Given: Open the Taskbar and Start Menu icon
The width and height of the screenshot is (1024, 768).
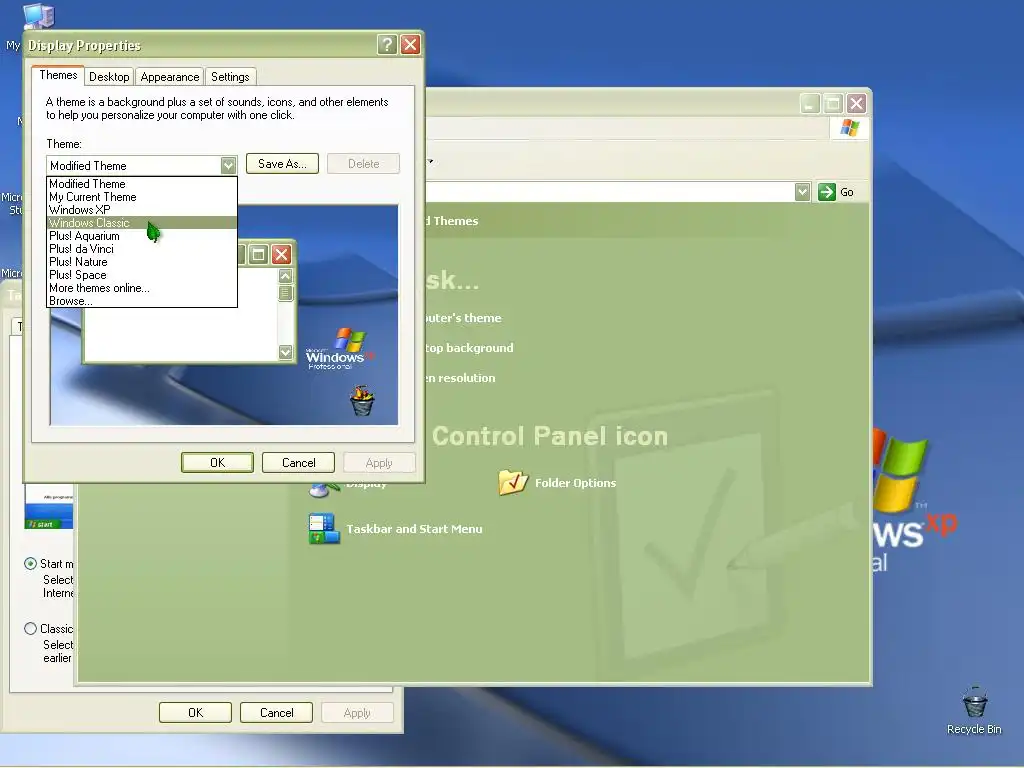Looking at the screenshot, I should pos(324,528).
